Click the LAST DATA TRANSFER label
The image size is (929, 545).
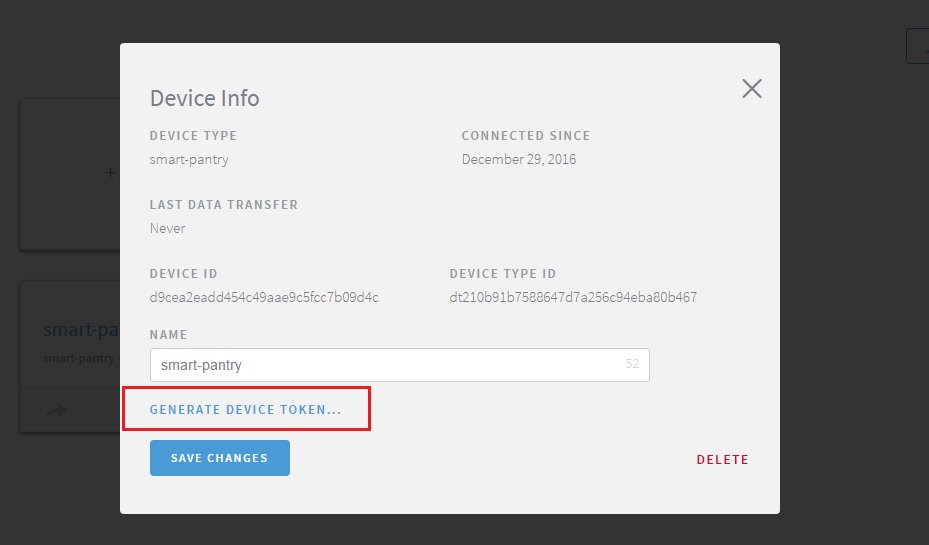pos(223,205)
